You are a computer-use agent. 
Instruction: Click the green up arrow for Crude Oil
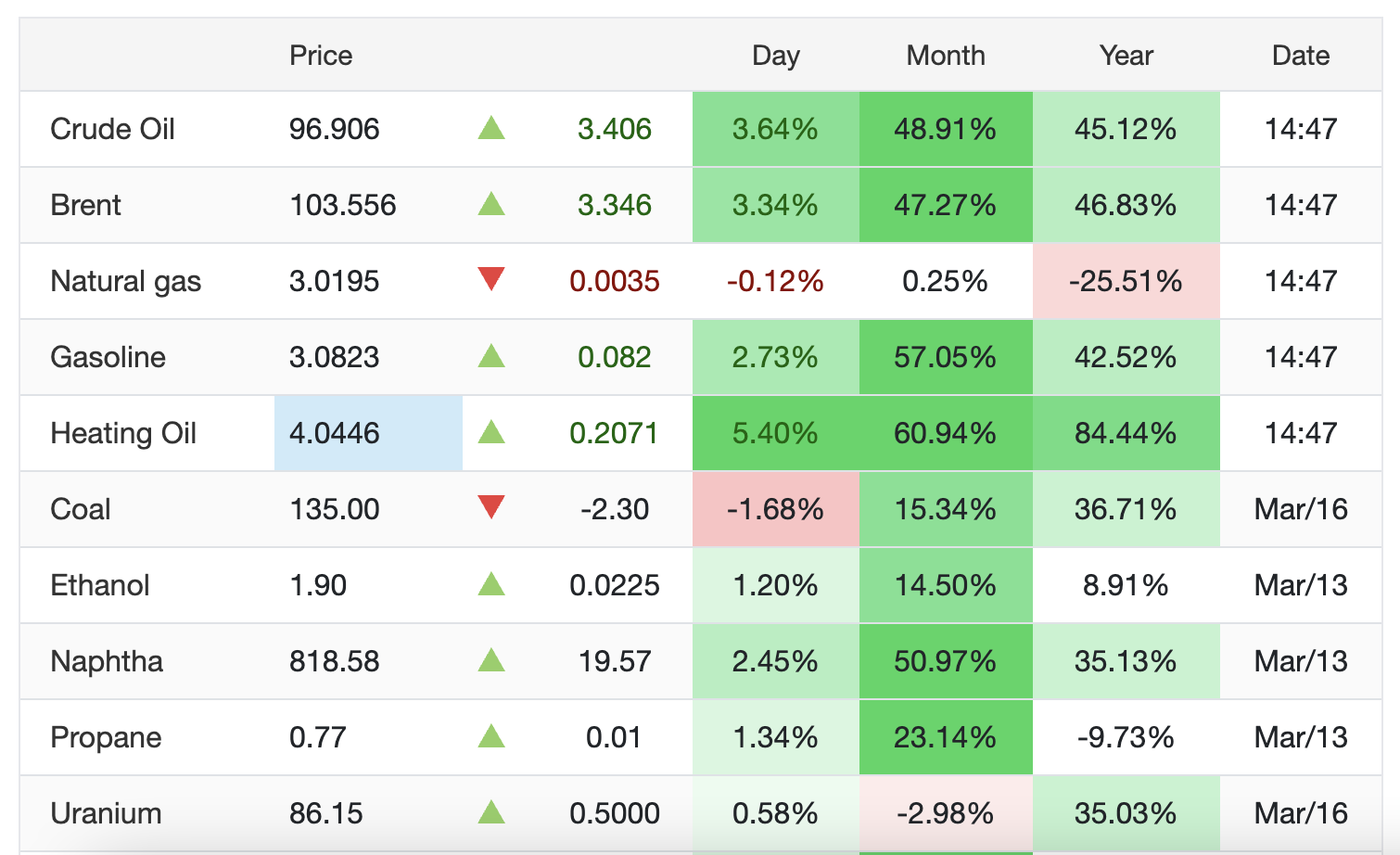pyautogui.click(x=490, y=128)
